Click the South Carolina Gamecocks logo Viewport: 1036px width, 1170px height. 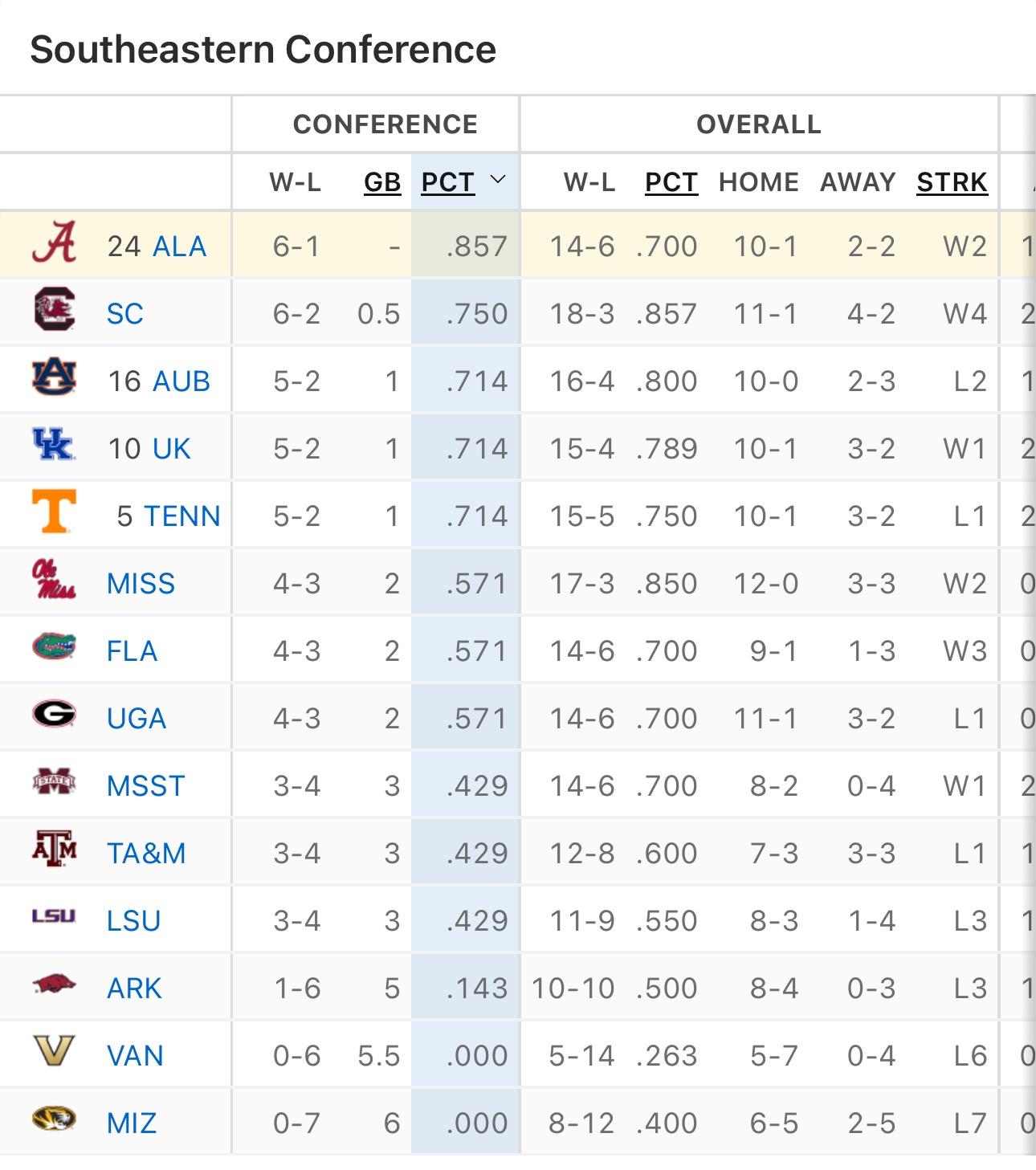(x=54, y=311)
